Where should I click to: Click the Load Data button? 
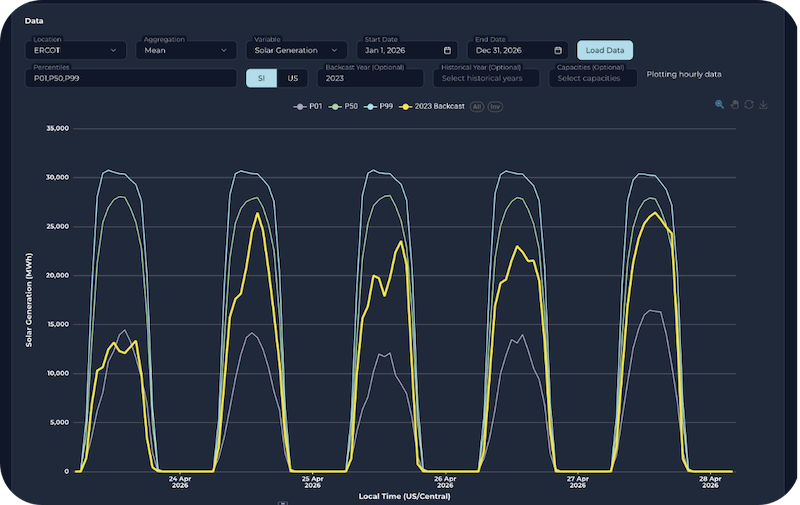[x=604, y=50]
